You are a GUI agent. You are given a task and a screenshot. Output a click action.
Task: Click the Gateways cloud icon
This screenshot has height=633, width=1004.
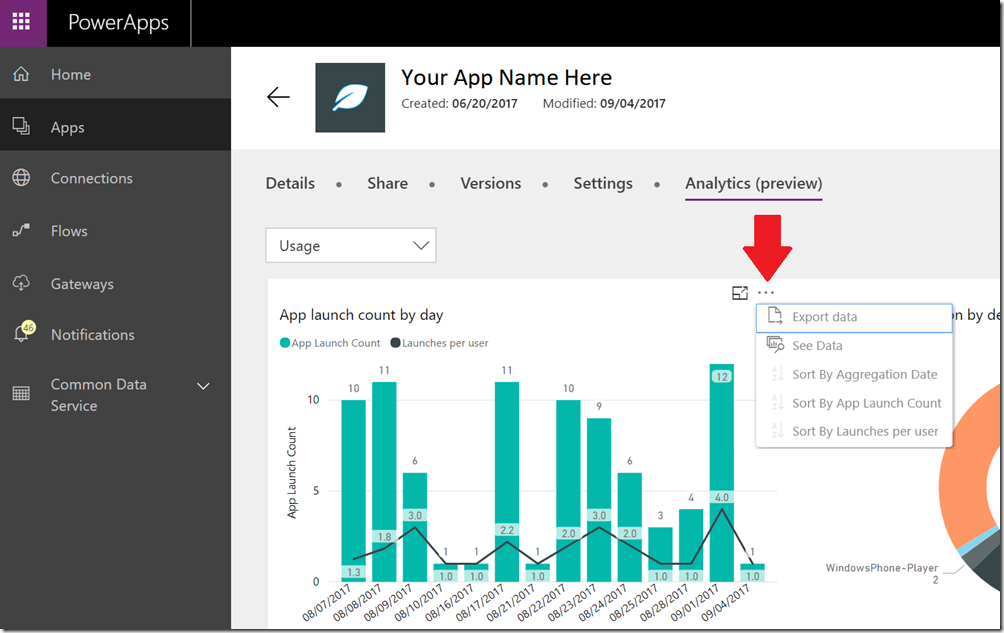[x=21, y=284]
